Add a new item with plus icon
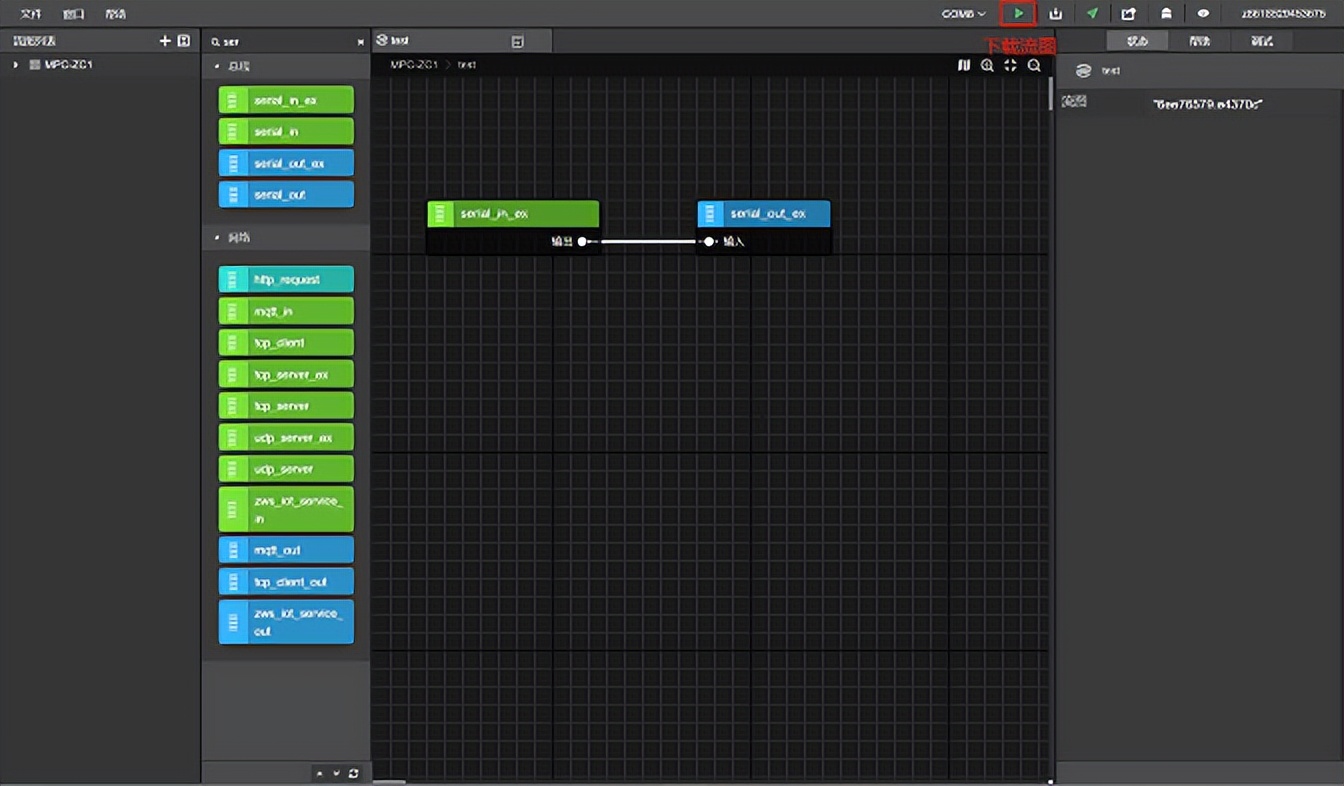 165,41
